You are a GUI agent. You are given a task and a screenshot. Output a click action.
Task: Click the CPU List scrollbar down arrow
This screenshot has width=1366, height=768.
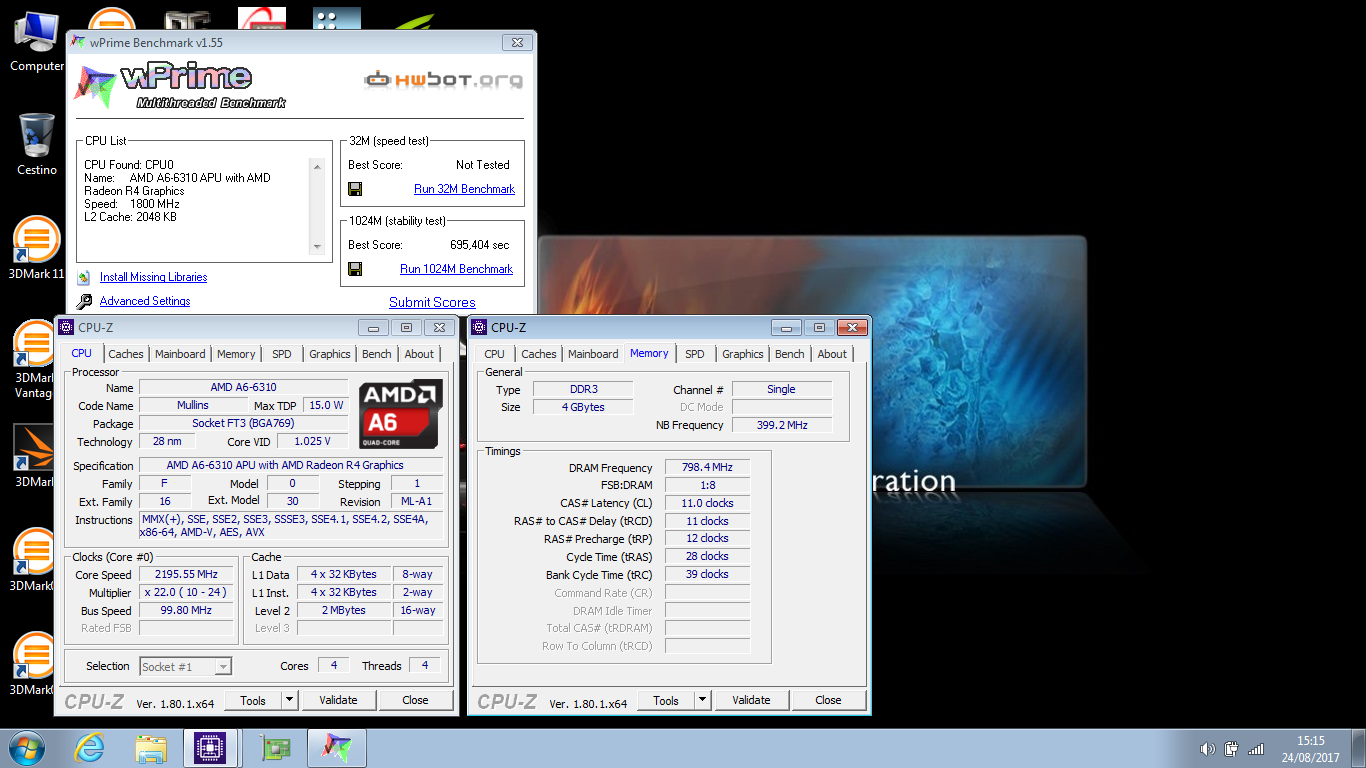[x=317, y=247]
